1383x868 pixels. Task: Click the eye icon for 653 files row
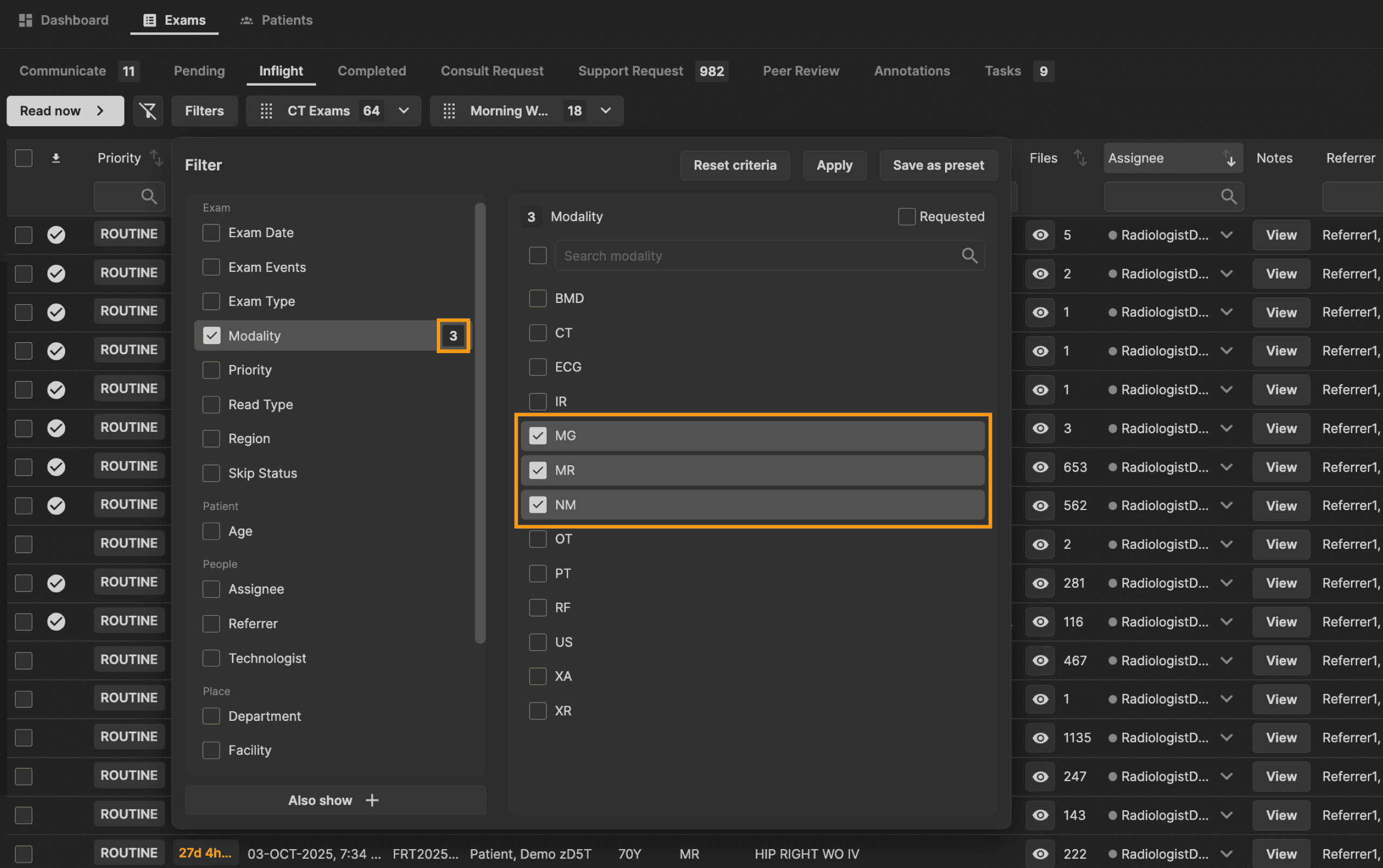pyautogui.click(x=1040, y=467)
